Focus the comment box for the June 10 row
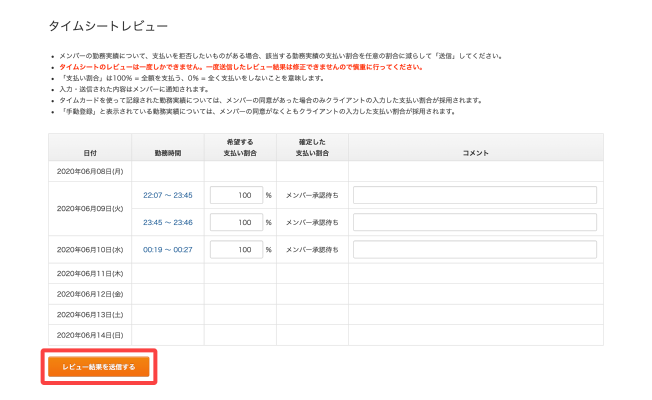This screenshot has height=400, width=652. click(475, 249)
